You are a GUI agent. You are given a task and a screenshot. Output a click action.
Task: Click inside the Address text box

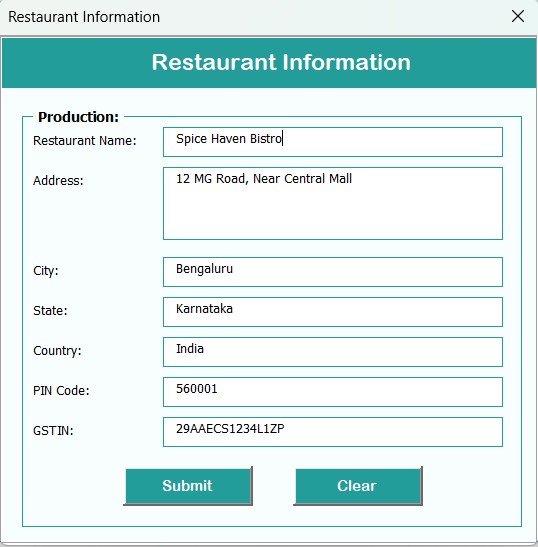(332, 203)
